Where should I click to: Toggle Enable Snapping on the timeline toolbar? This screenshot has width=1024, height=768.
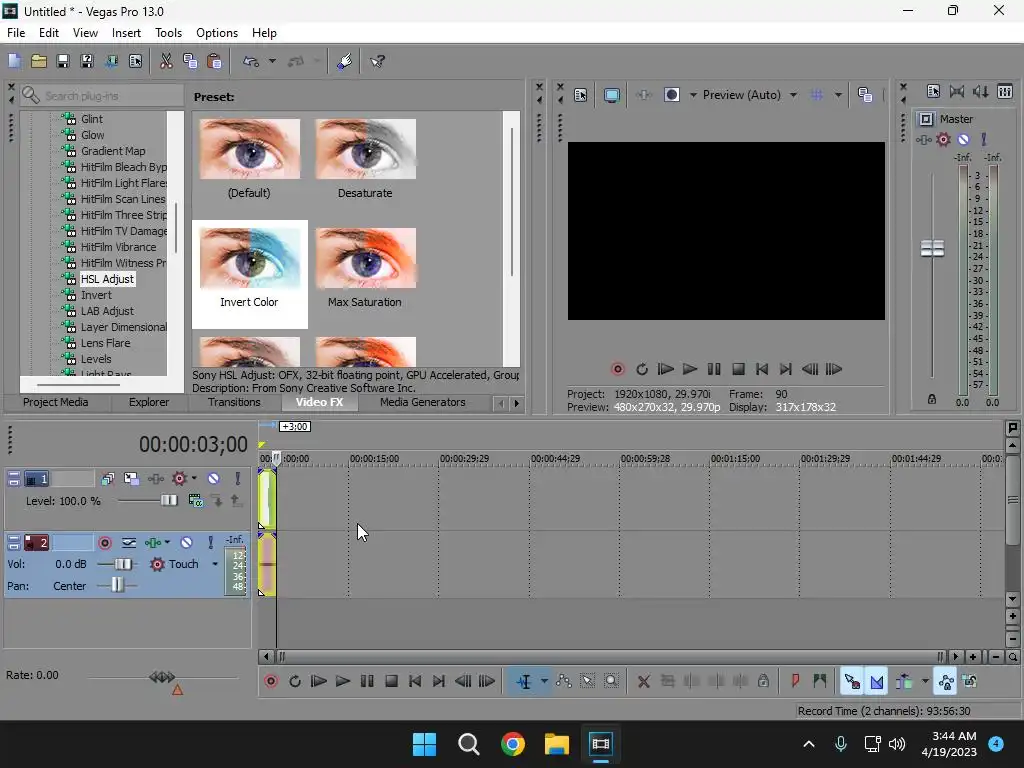(x=852, y=681)
